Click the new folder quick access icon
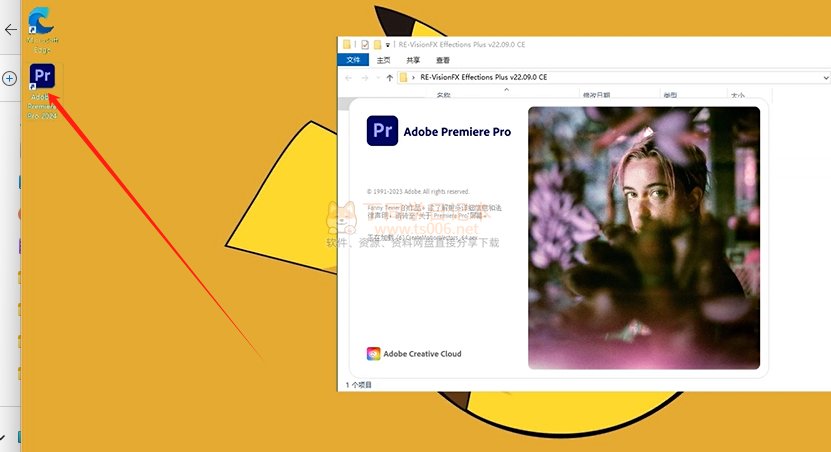Viewport: 831px width, 452px height. (x=377, y=45)
